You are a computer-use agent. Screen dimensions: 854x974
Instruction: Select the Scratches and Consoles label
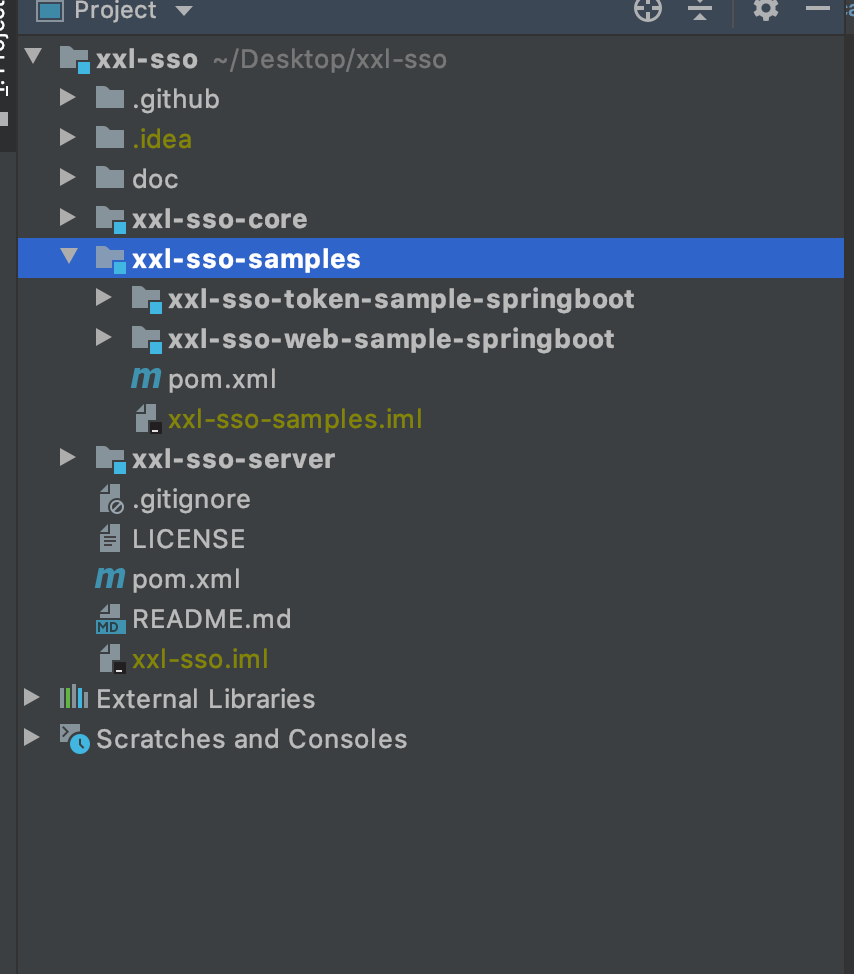[252, 739]
